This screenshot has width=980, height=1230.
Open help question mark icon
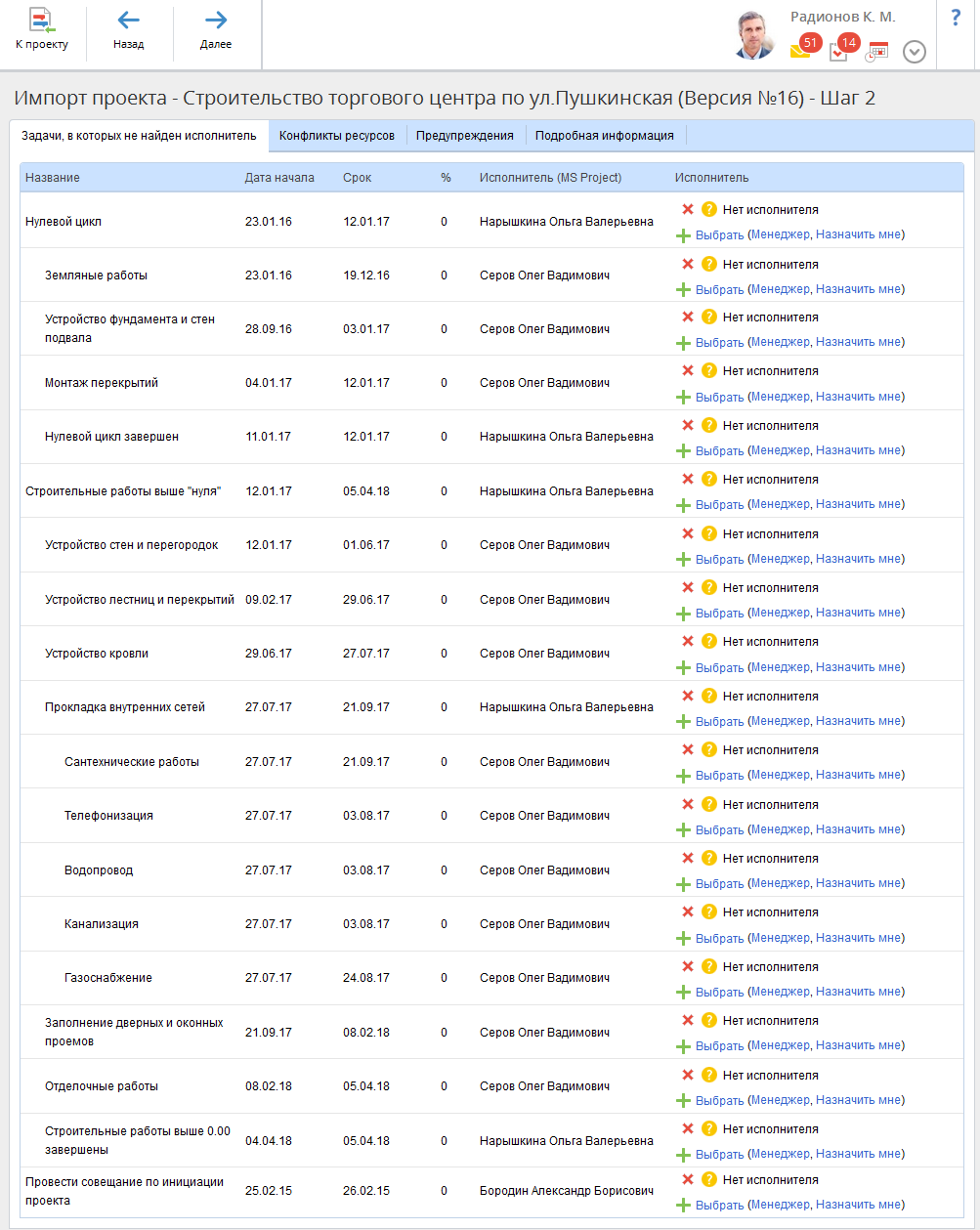[x=956, y=18]
